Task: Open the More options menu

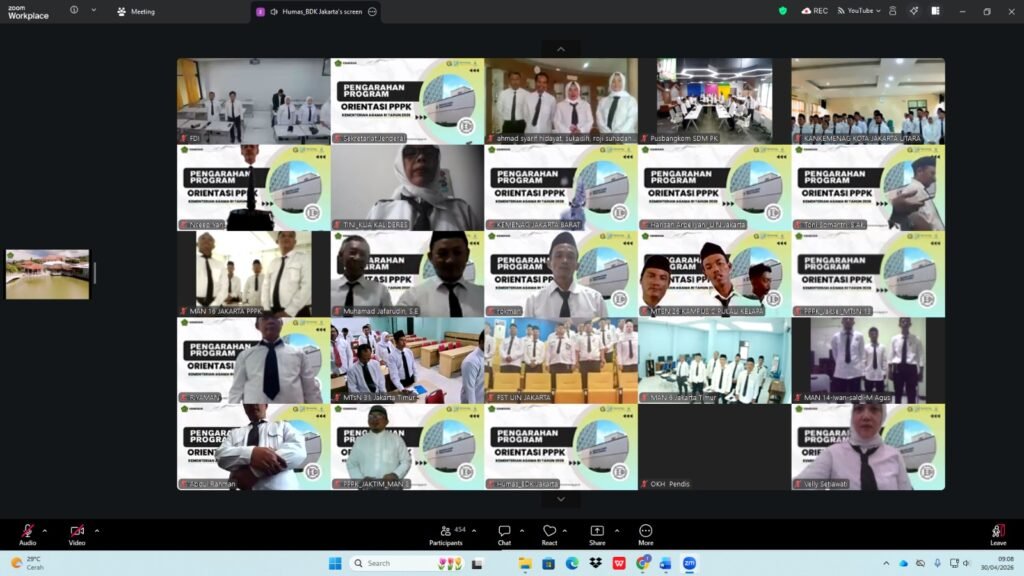Action: (646, 532)
